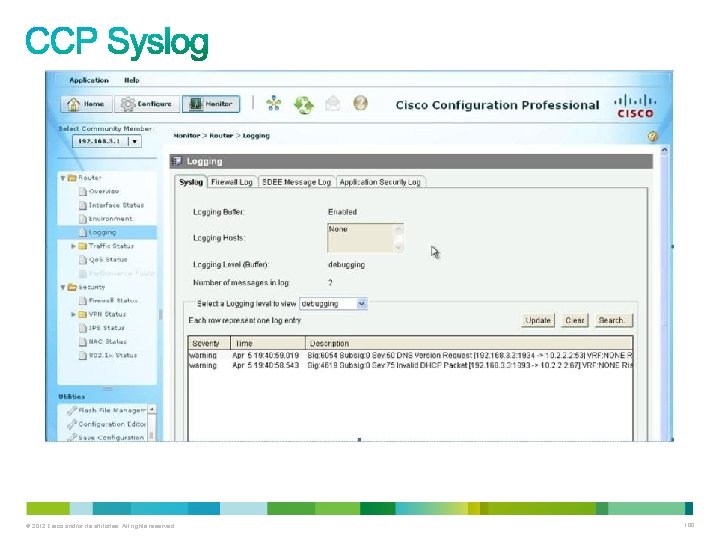This screenshot has width=720, height=540.
Task: Open the logging level to view dropdown
Action: coord(333,304)
